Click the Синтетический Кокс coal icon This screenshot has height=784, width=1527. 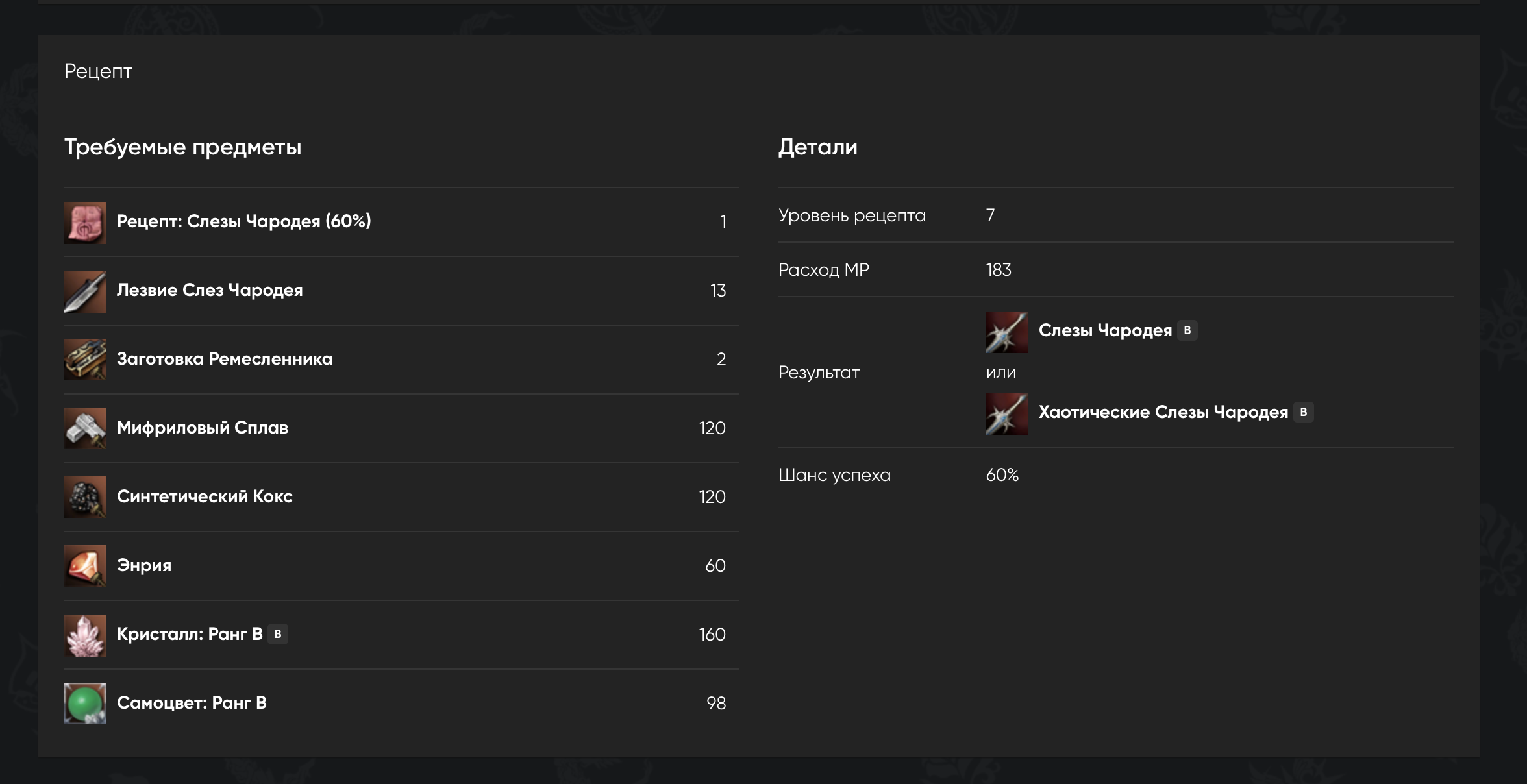tap(84, 496)
